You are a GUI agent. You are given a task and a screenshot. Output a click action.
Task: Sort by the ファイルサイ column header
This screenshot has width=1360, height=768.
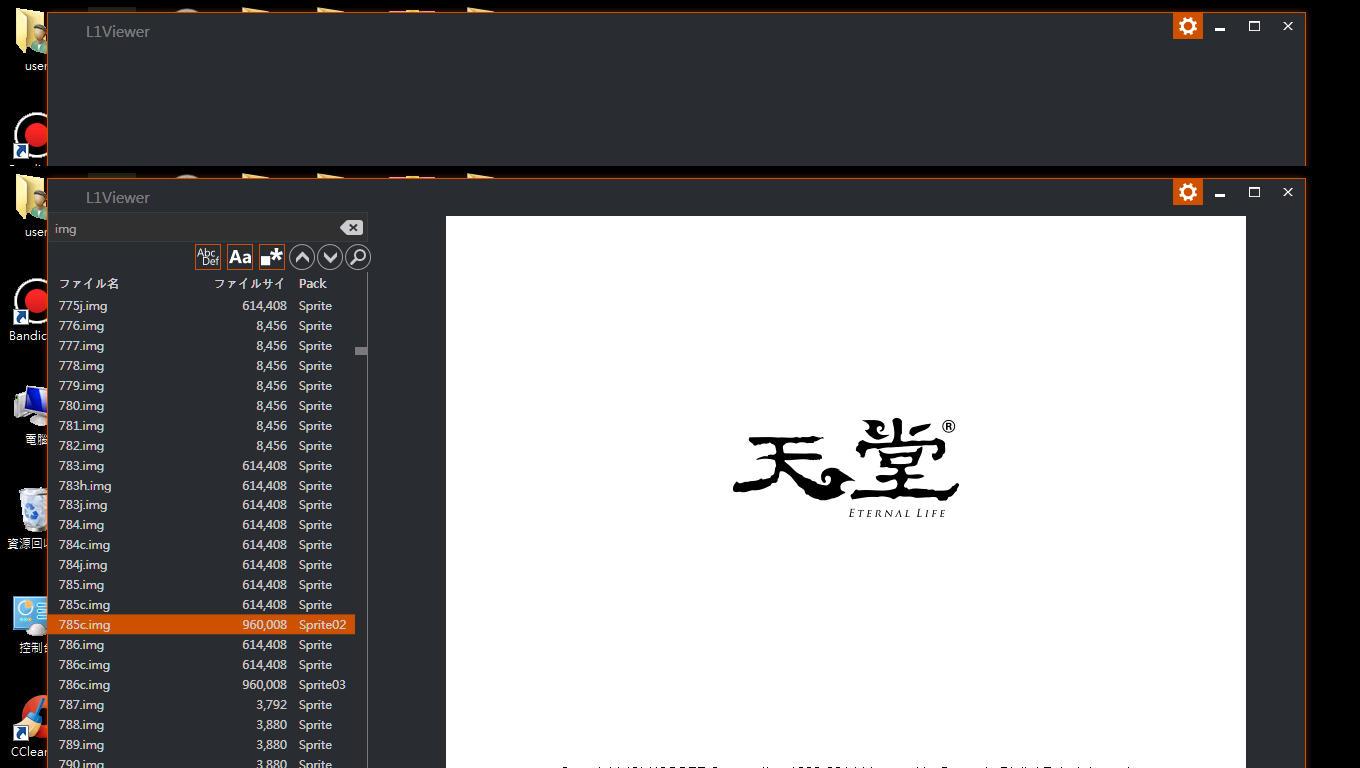(249, 284)
